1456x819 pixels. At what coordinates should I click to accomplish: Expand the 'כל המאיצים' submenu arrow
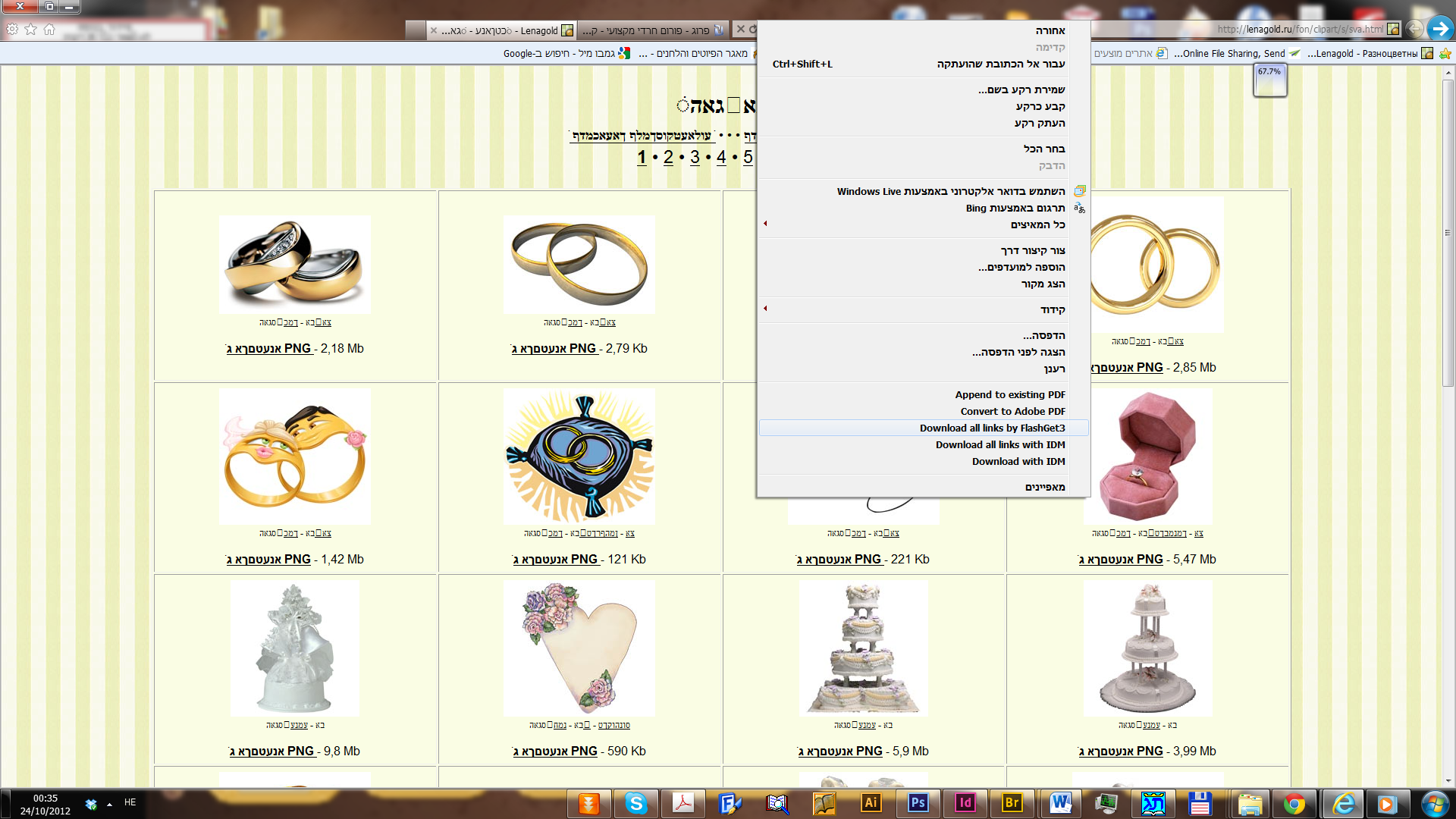765,224
